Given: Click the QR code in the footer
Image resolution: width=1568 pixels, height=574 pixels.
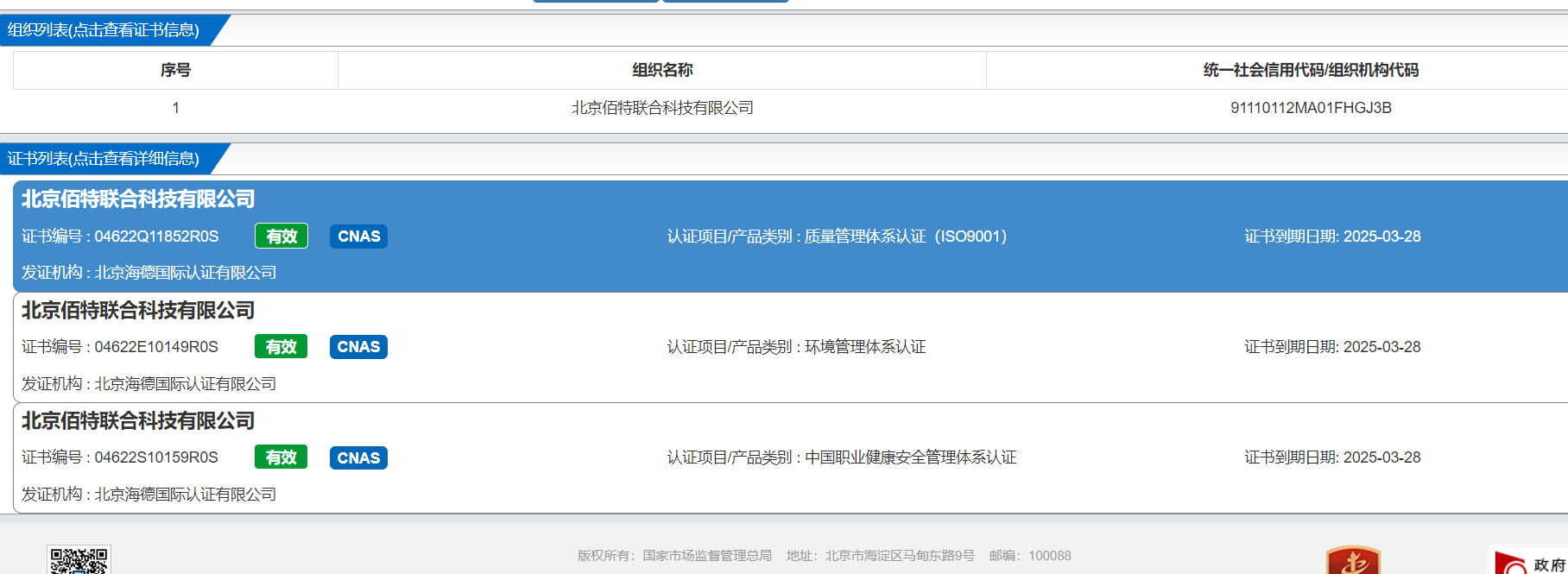Looking at the screenshot, I should pyautogui.click(x=79, y=560).
